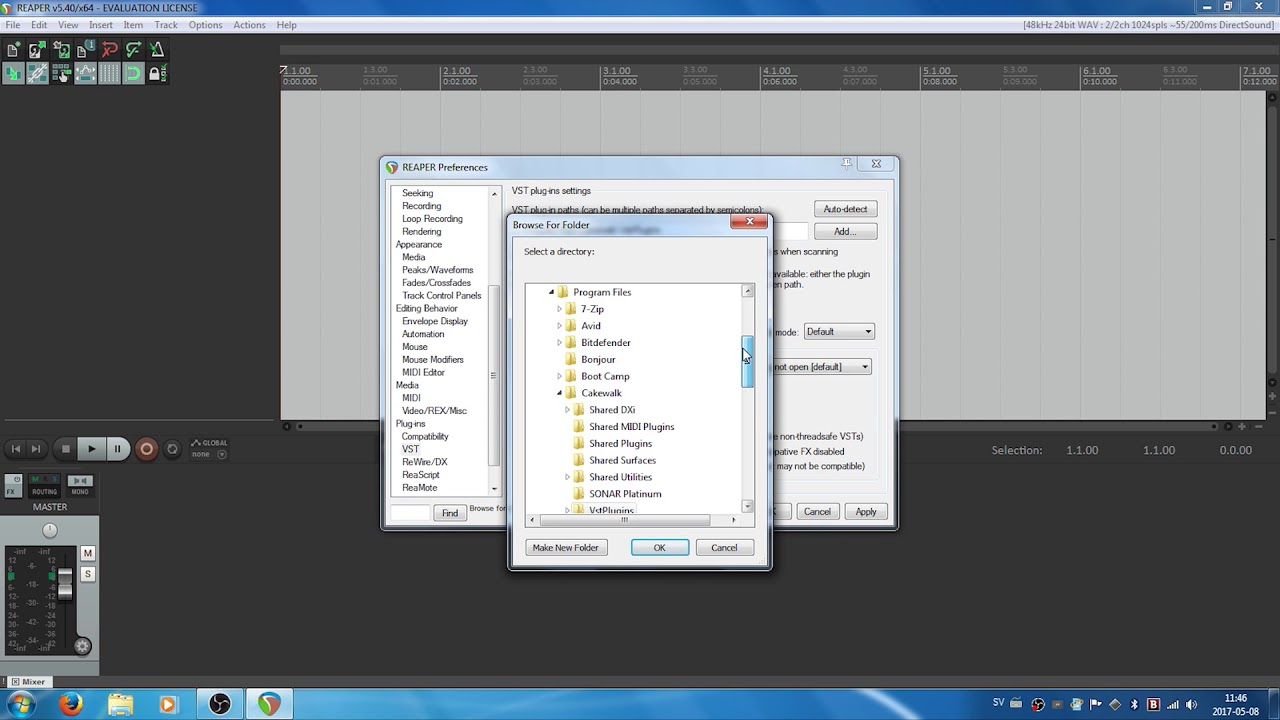Viewport: 1280px width, 720px height.
Task: Toggle the master MONO button
Action: pyautogui.click(x=79, y=485)
